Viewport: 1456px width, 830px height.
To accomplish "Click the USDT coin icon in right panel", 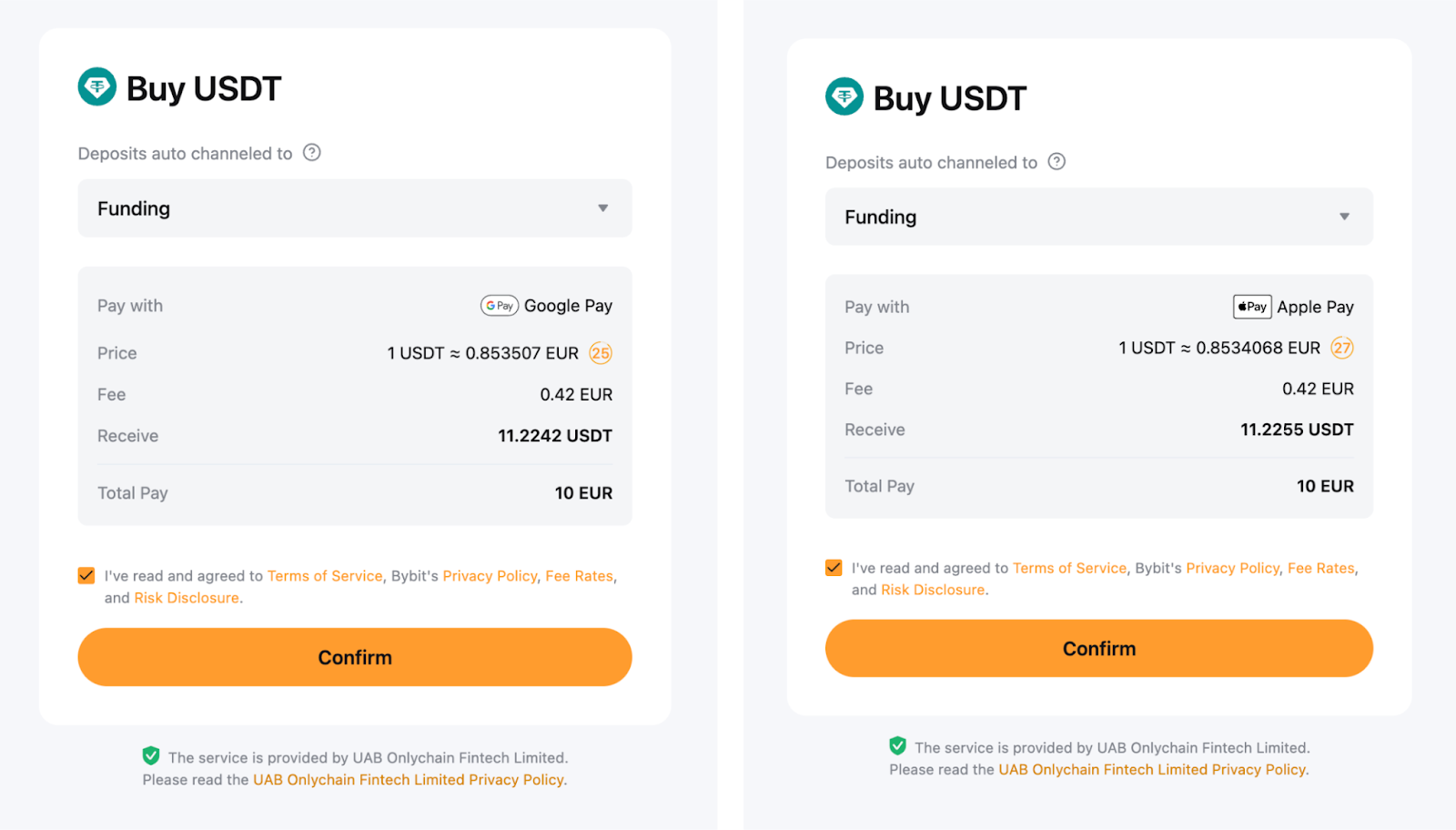I will [x=844, y=96].
